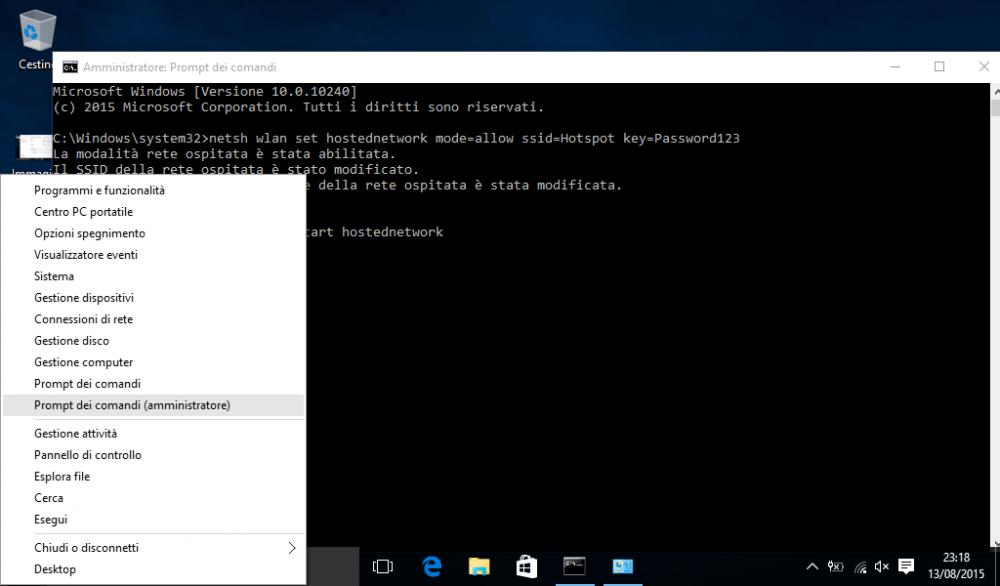Launch Microsoft Edge from the taskbar
Screen dimensions: 1000x586
point(432,566)
